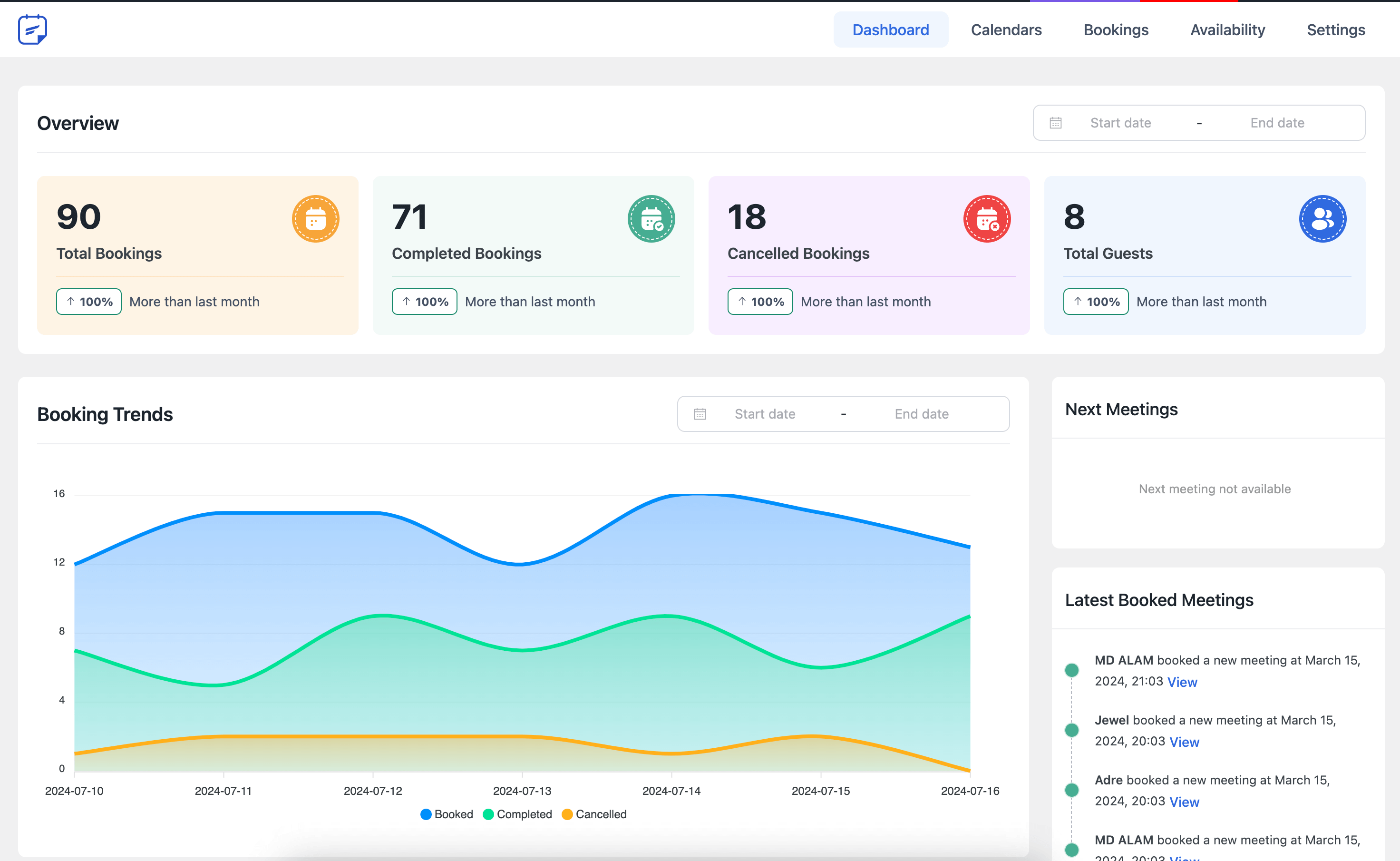Toggle the Completed series in the chart legend
1400x861 pixels.
(517, 814)
